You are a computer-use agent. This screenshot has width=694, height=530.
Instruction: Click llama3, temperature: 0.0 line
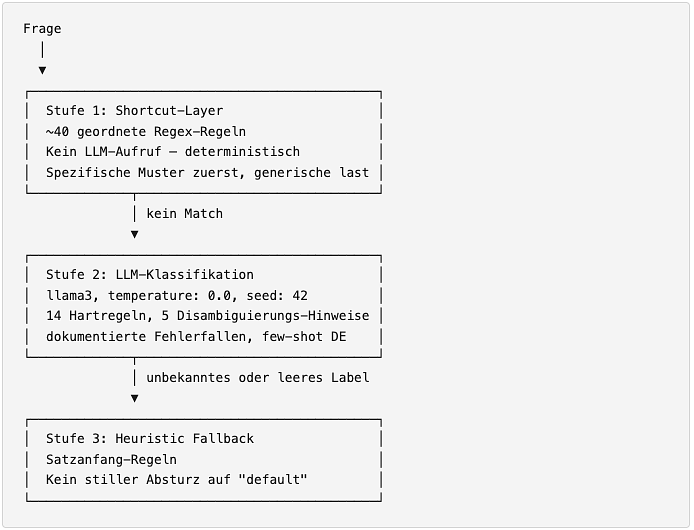click(x=177, y=295)
